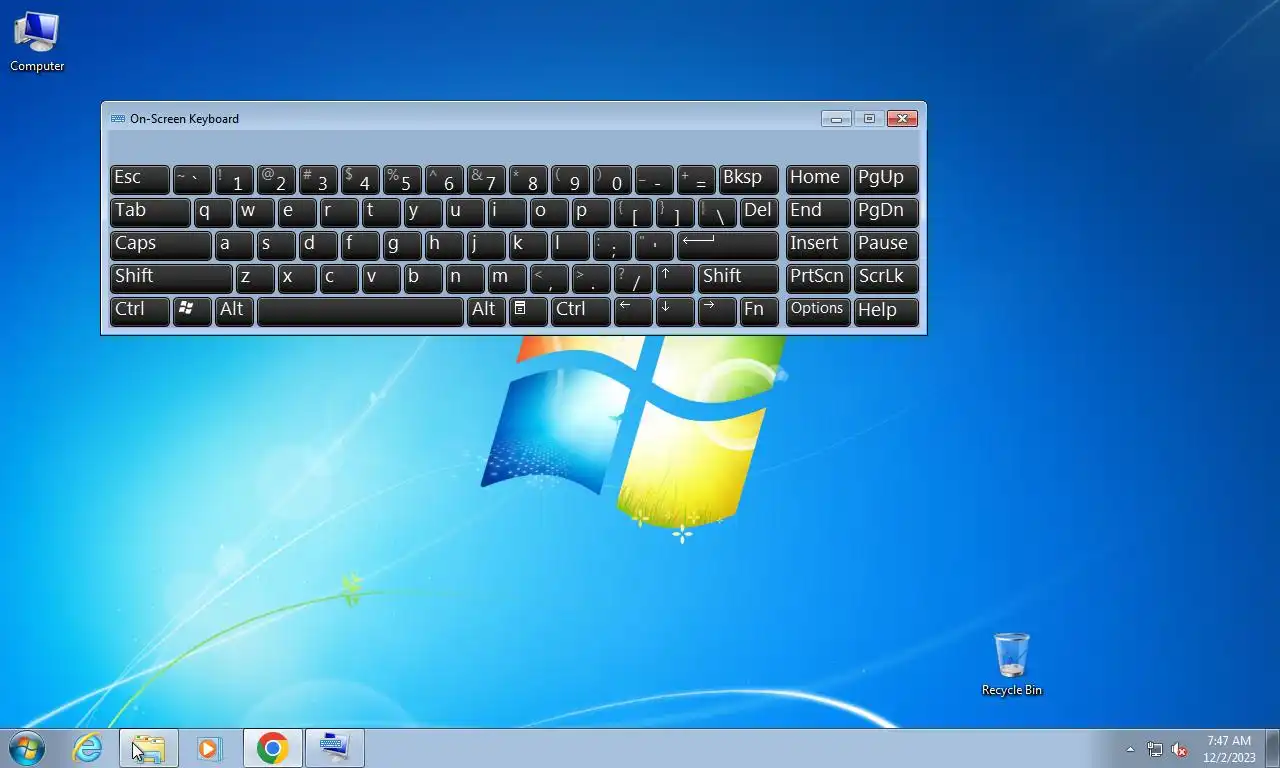1280x768 pixels.
Task: Toggle the left Shift key
Action: pos(171,278)
